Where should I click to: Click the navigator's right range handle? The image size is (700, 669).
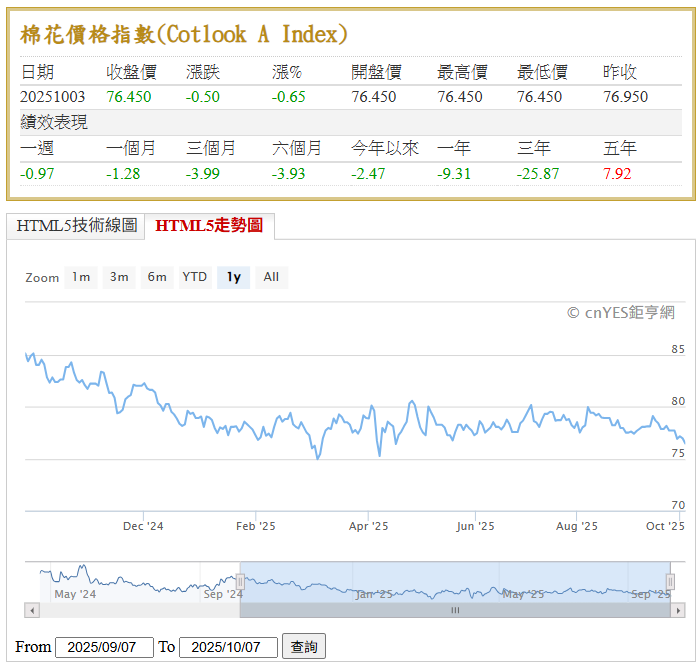[670, 582]
